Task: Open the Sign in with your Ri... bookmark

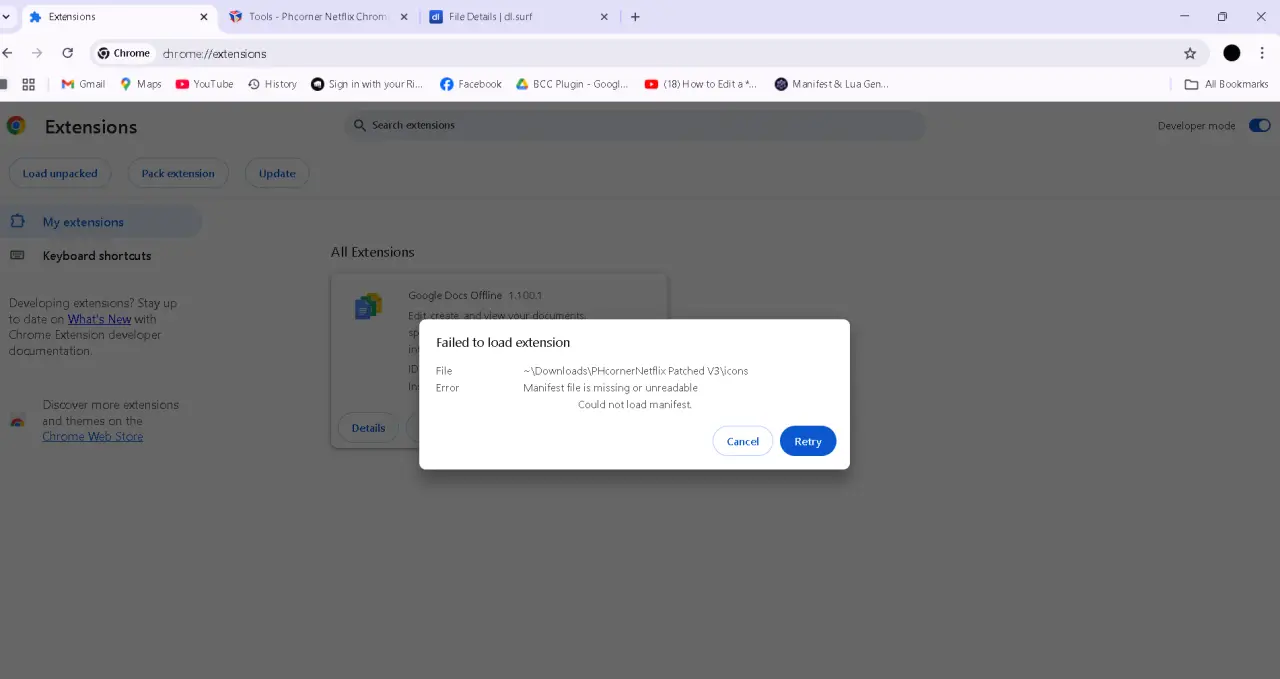Action: (x=367, y=84)
